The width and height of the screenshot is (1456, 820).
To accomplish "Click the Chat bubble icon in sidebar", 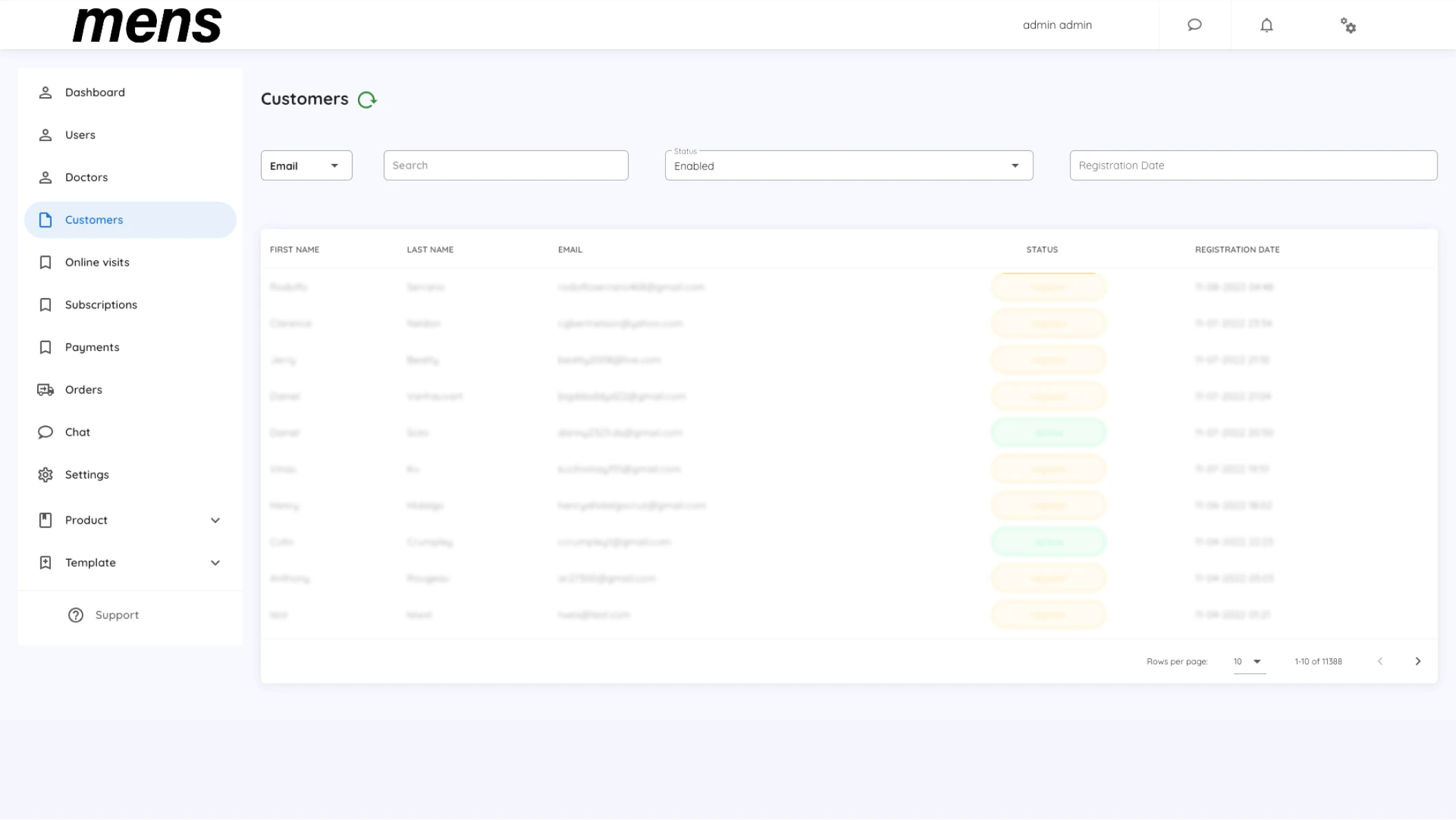I will pyautogui.click(x=45, y=432).
